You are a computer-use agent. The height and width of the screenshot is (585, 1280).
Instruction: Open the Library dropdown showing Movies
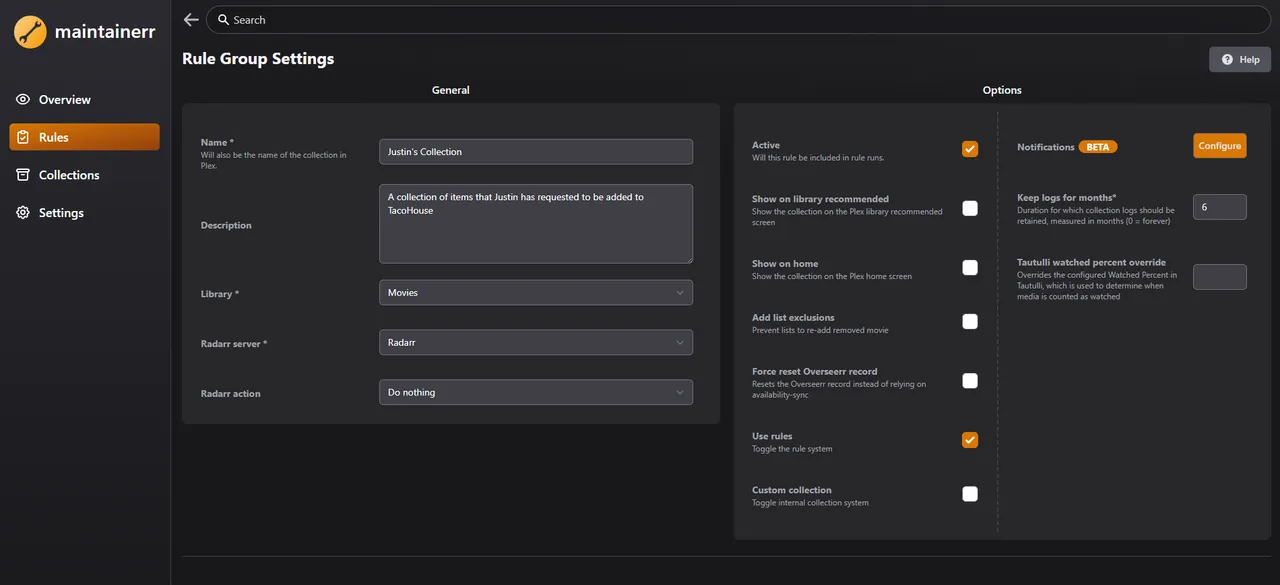(535, 292)
